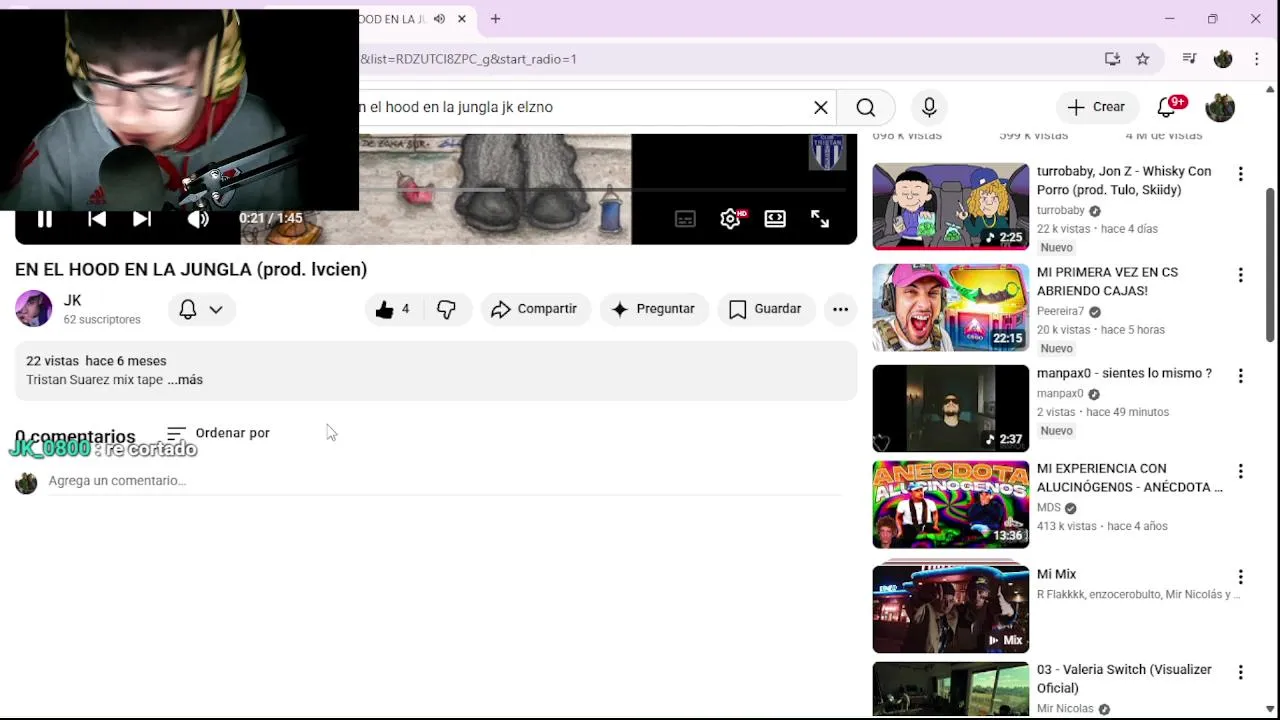Share the video via Compartir

535,310
